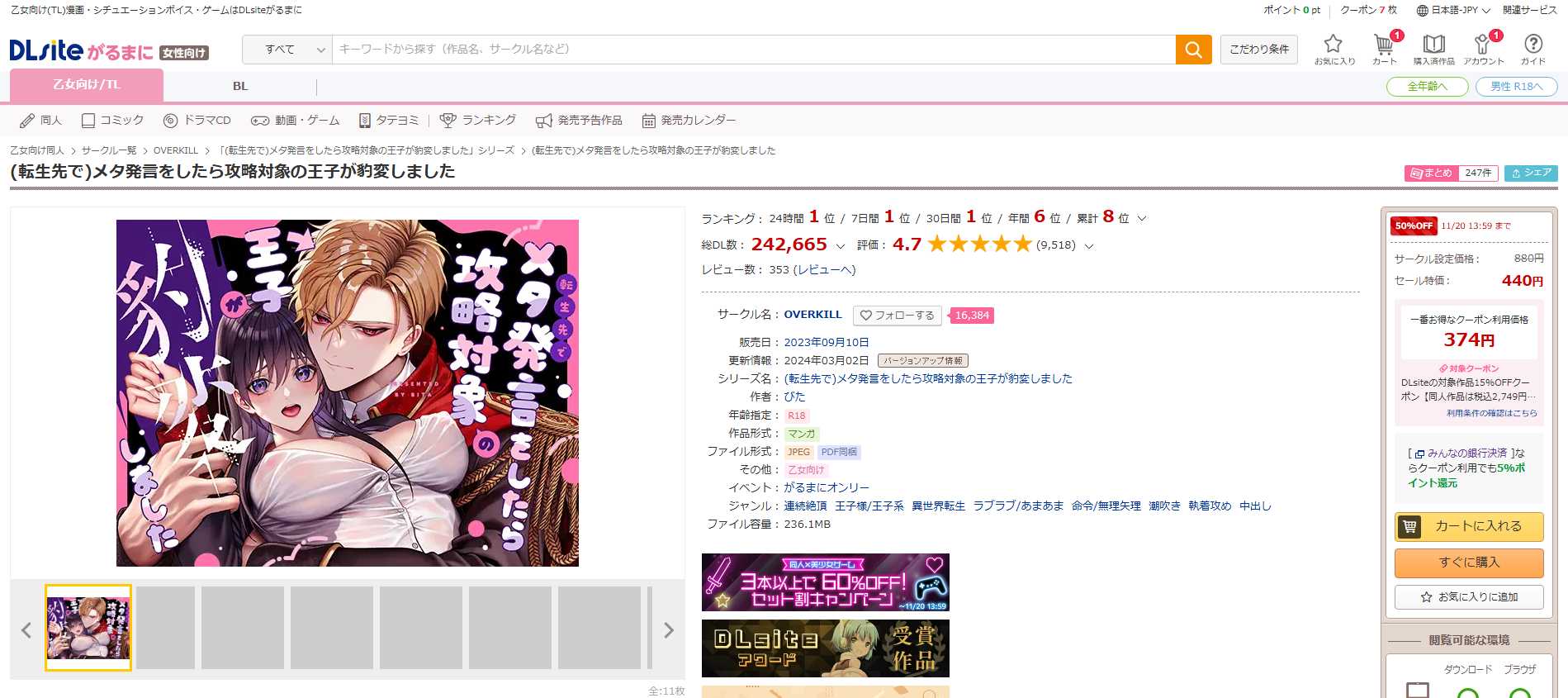Expand the rating breakdown chevron
This screenshot has height=698, width=1568.
(x=1089, y=246)
